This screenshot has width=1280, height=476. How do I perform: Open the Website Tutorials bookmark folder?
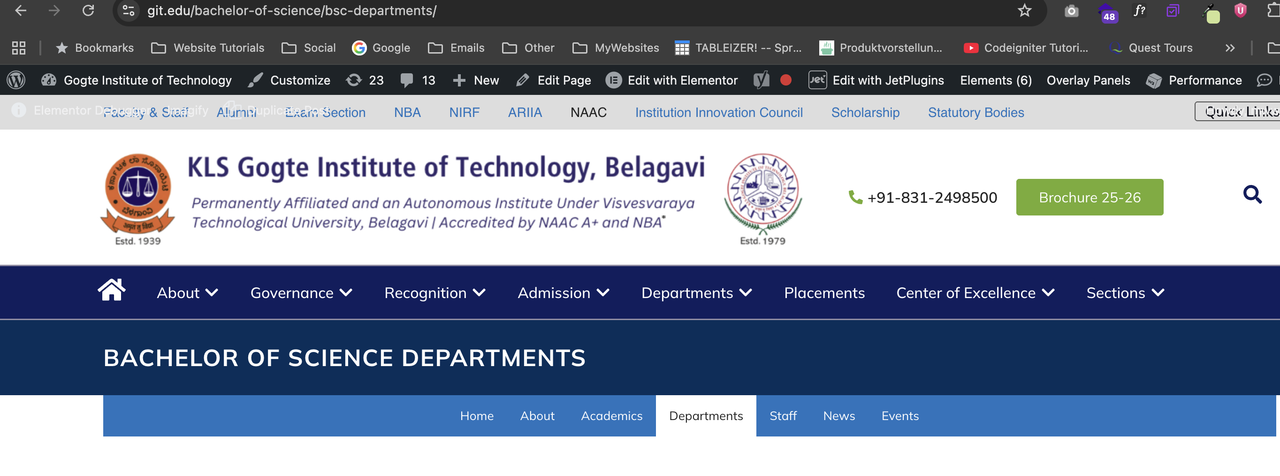click(208, 47)
